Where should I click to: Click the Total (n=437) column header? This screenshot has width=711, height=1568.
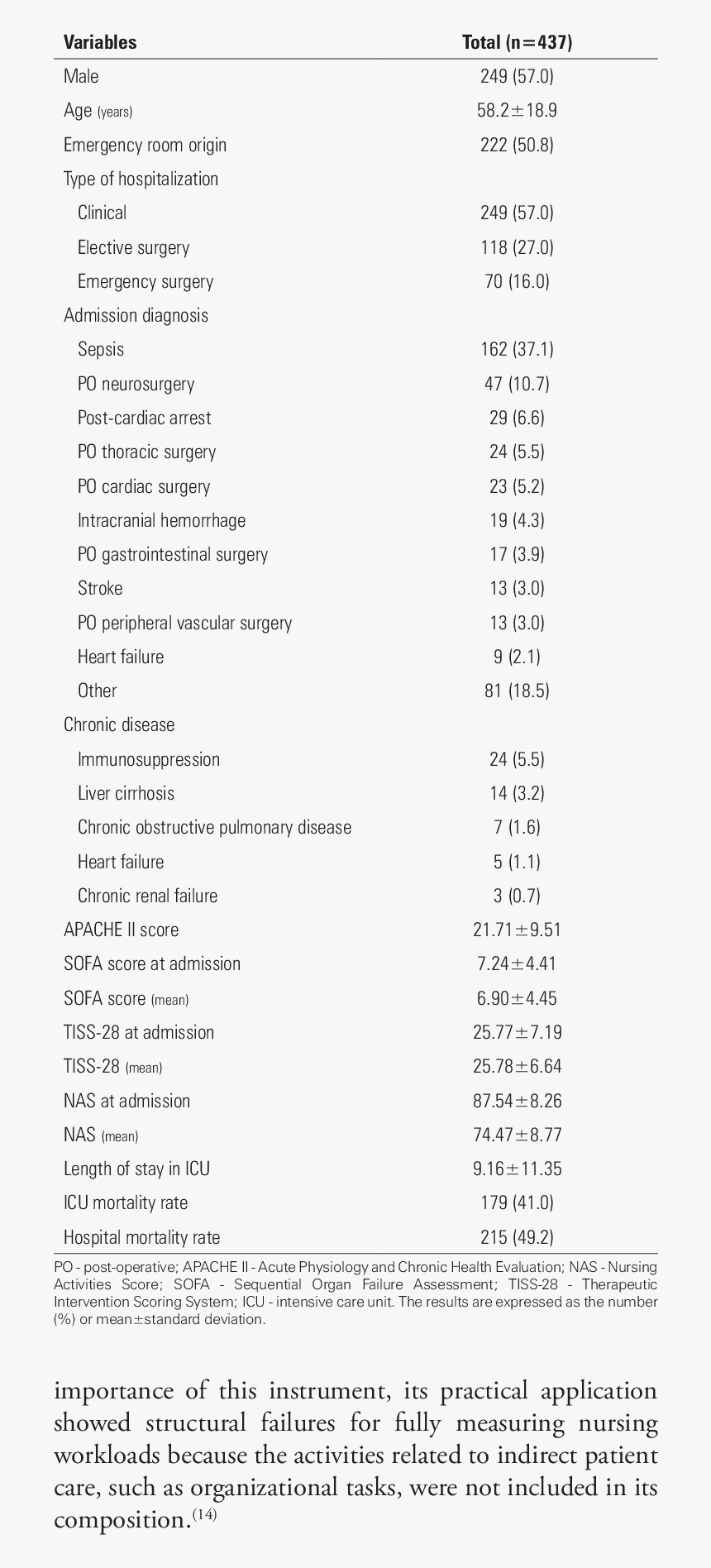point(517,42)
